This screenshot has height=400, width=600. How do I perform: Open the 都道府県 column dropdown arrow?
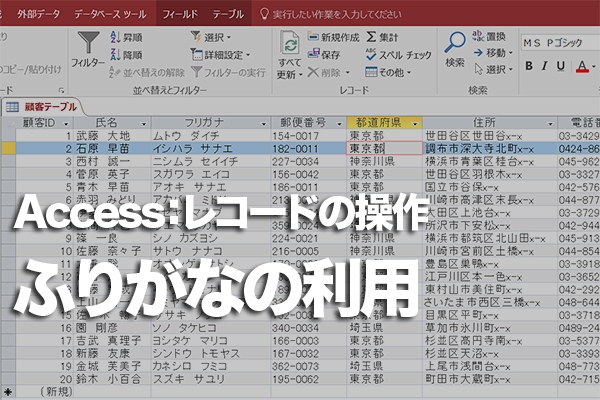pyautogui.click(x=415, y=124)
